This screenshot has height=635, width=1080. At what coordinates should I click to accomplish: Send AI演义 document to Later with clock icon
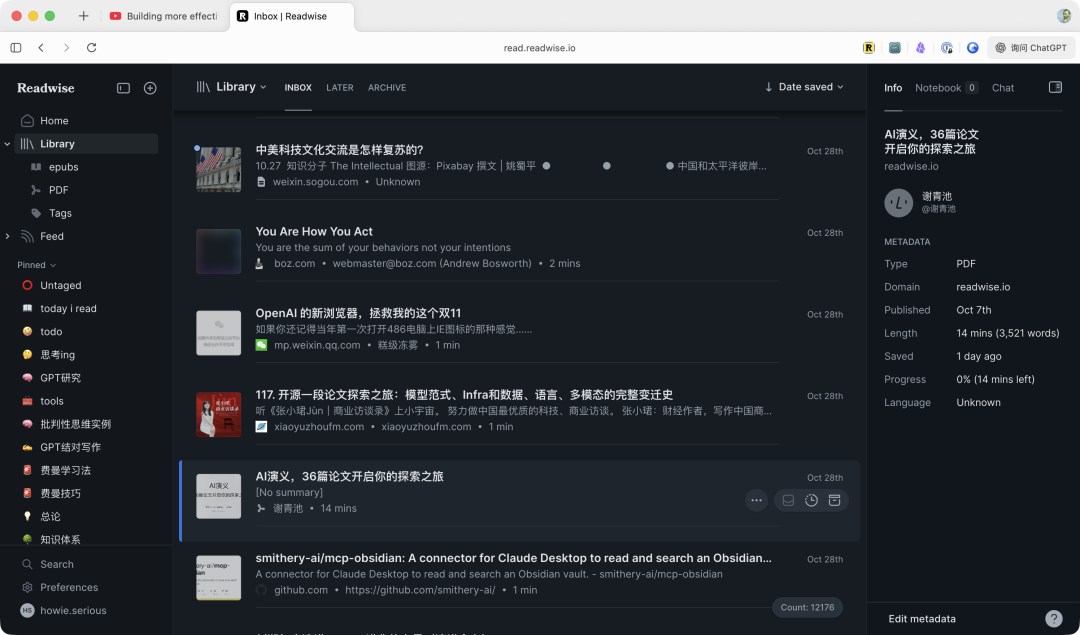[x=811, y=501]
